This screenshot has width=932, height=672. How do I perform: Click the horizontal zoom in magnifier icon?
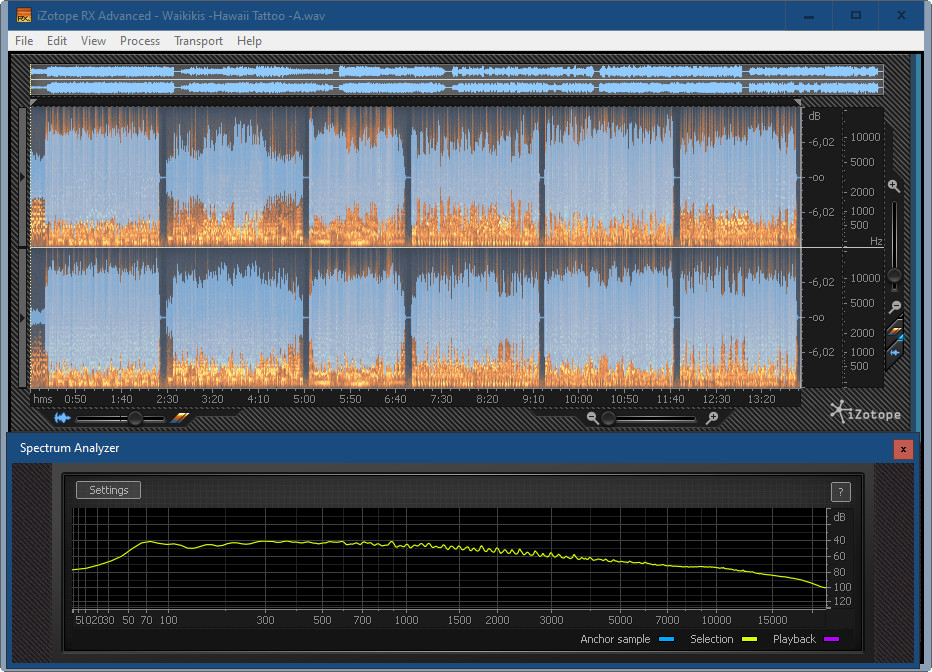click(x=712, y=419)
